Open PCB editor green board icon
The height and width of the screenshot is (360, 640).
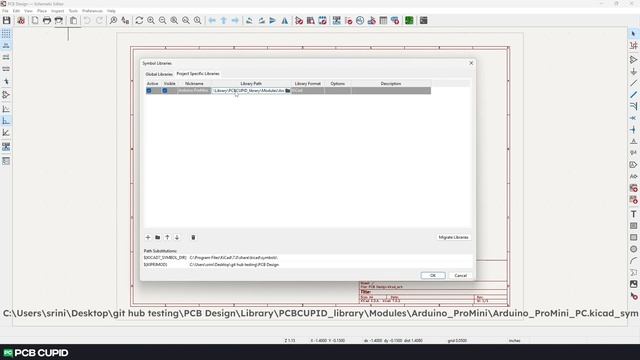click(x=409, y=20)
